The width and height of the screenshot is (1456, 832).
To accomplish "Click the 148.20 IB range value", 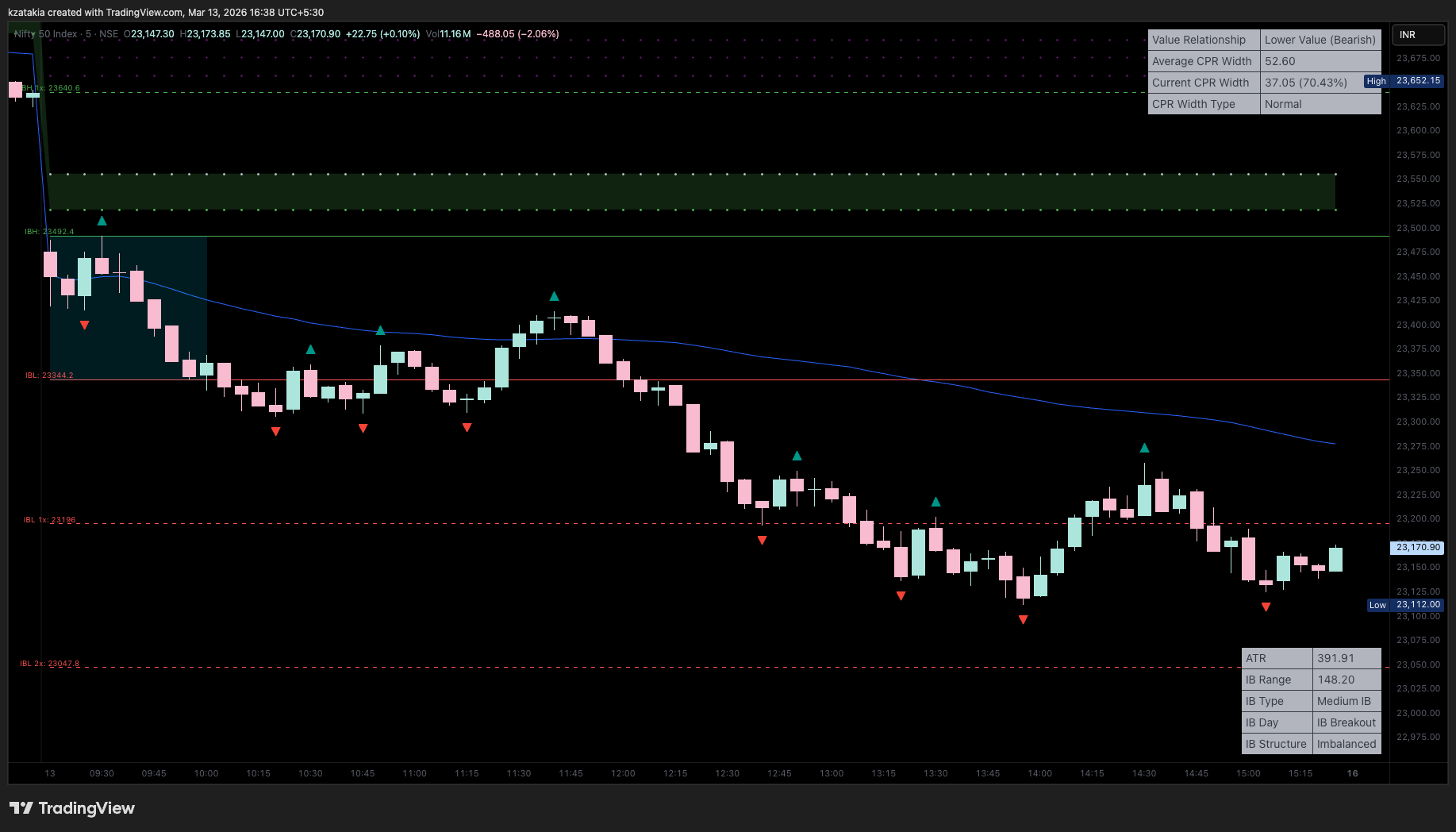I will pyautogui.click(x=1347, y=680).
